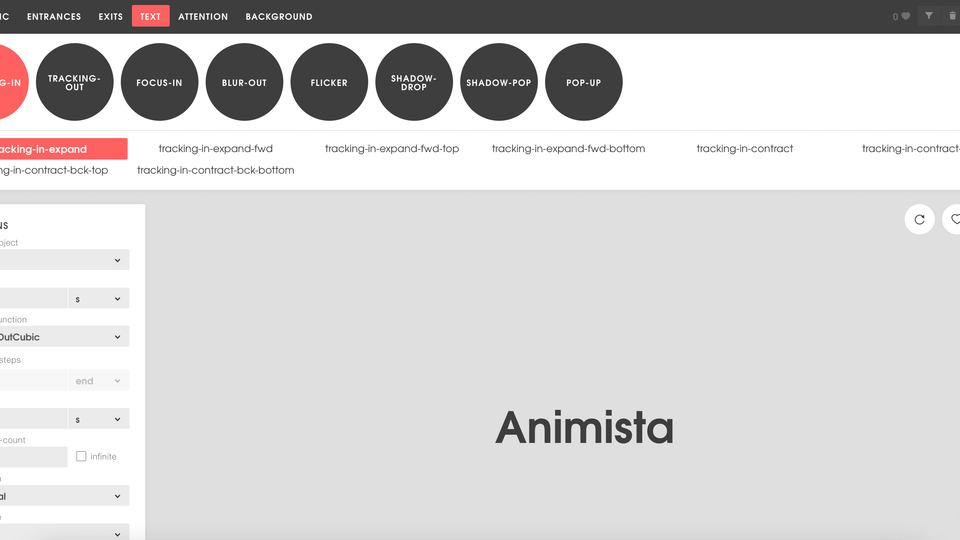
Task: Add animation to favorites with heart button
Action: point(952,219)
